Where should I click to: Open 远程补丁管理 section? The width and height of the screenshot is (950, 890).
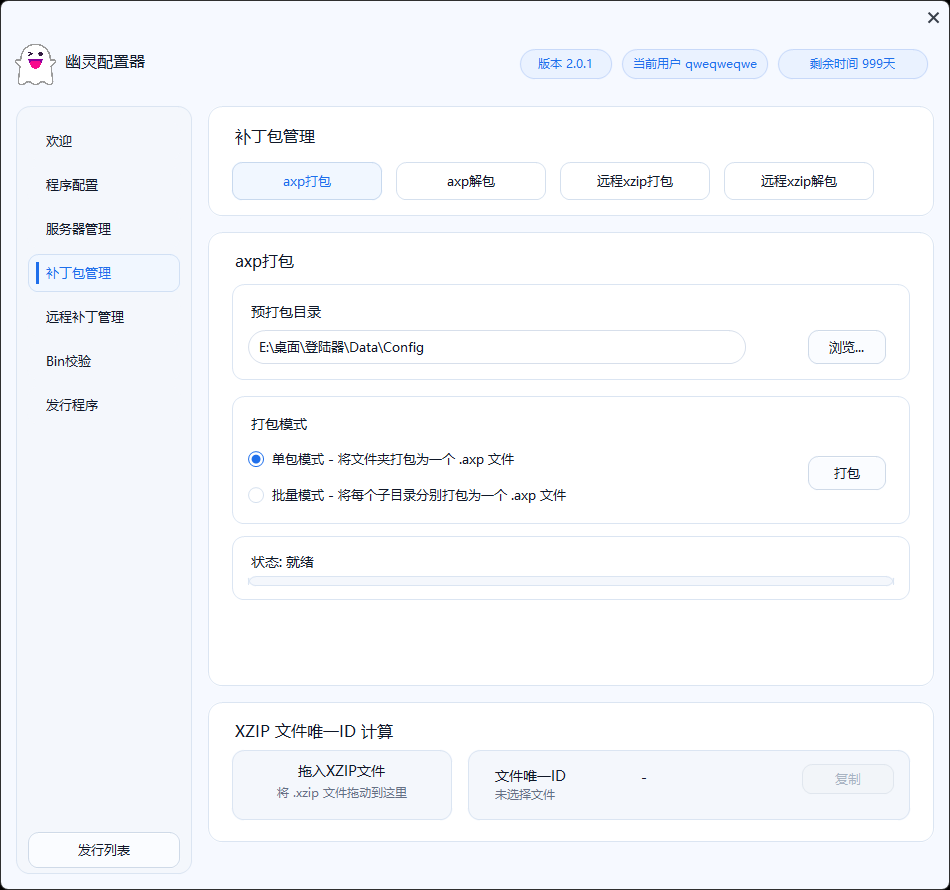tap(104, 317)
